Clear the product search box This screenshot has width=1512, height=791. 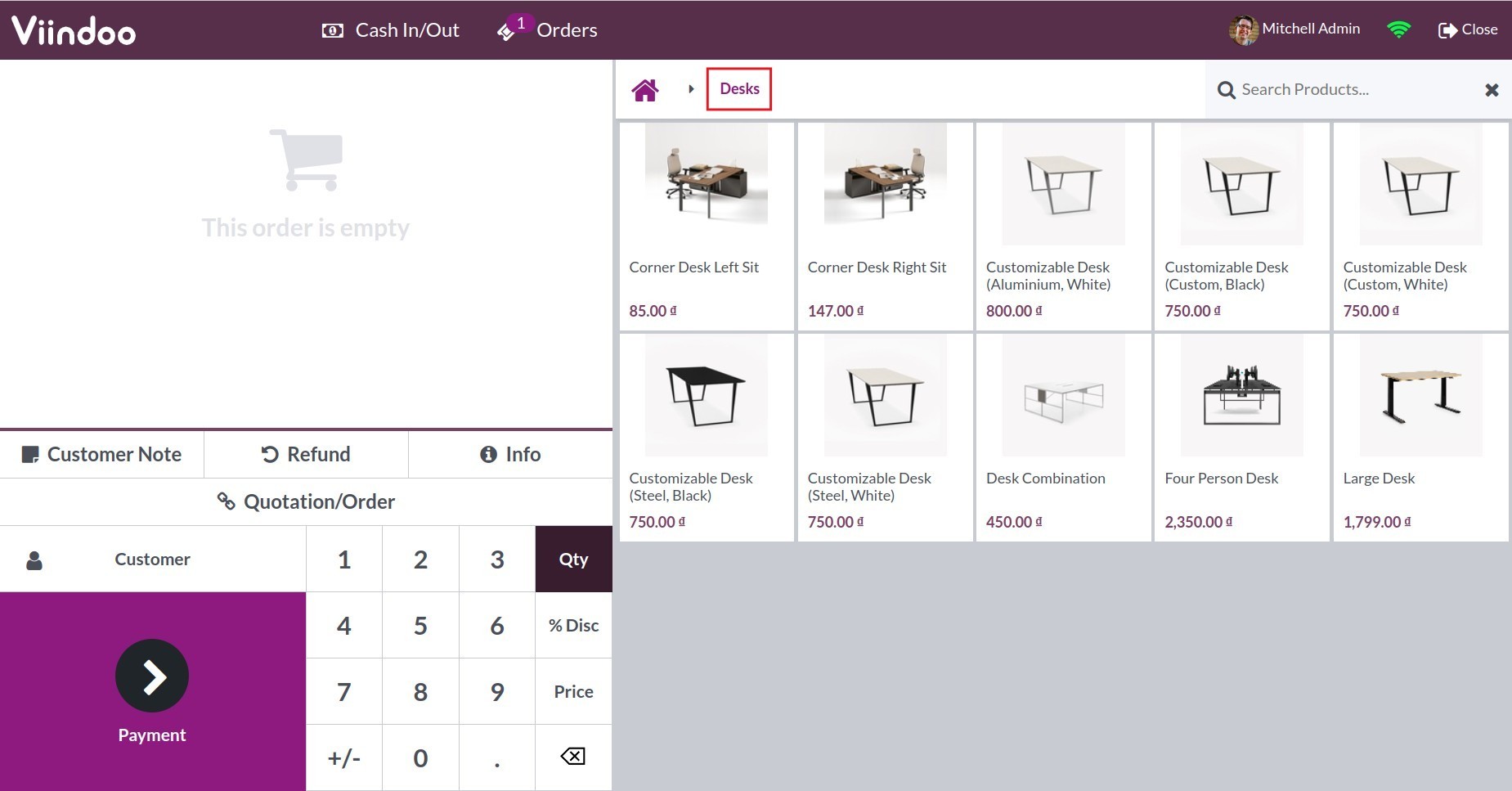[1492, 90]
